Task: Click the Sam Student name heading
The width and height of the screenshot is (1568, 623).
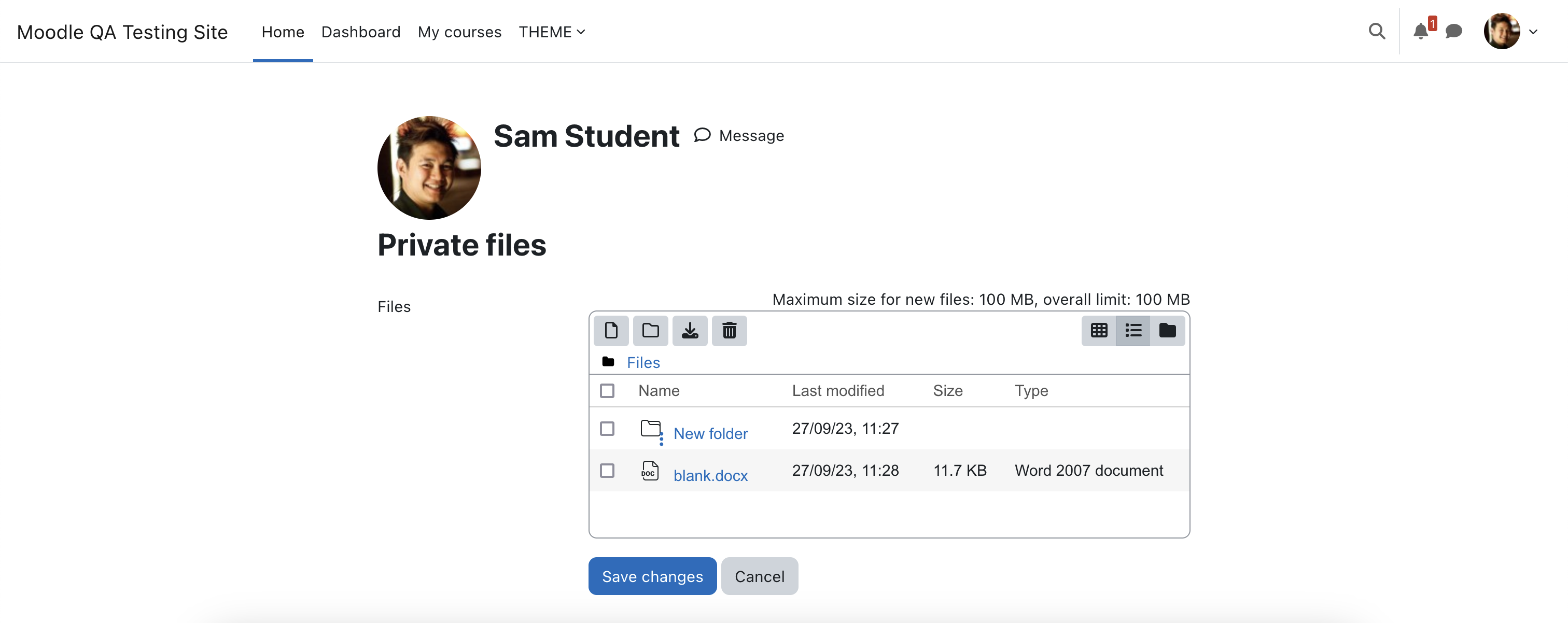Action: 586,136
